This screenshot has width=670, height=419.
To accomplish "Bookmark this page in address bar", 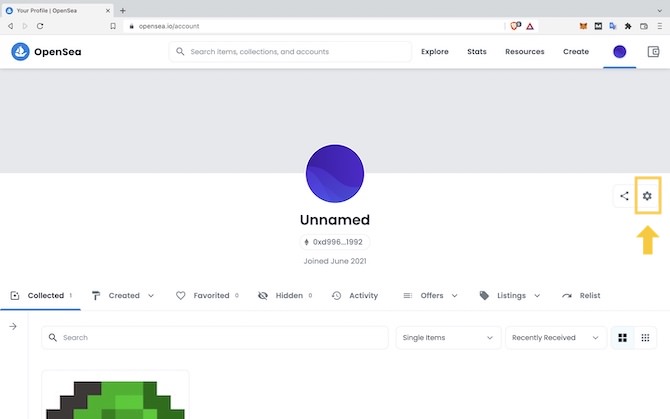I will 113,26.
